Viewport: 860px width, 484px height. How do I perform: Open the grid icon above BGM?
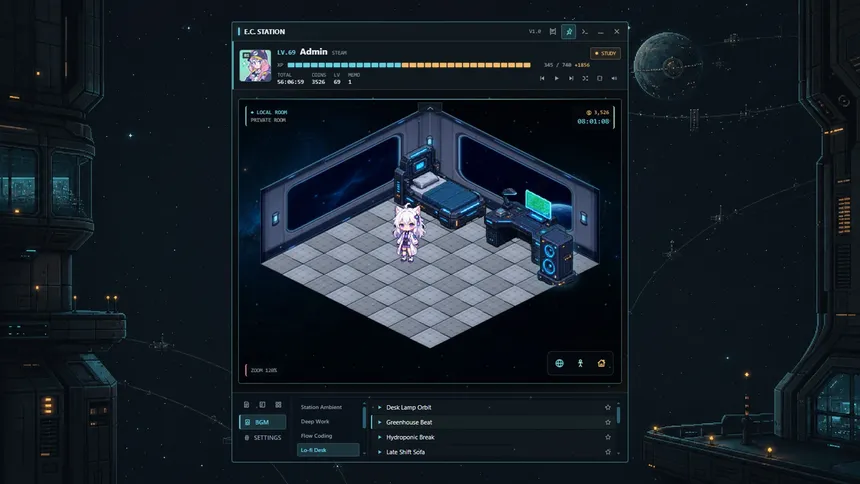click(x=278, y=405)
